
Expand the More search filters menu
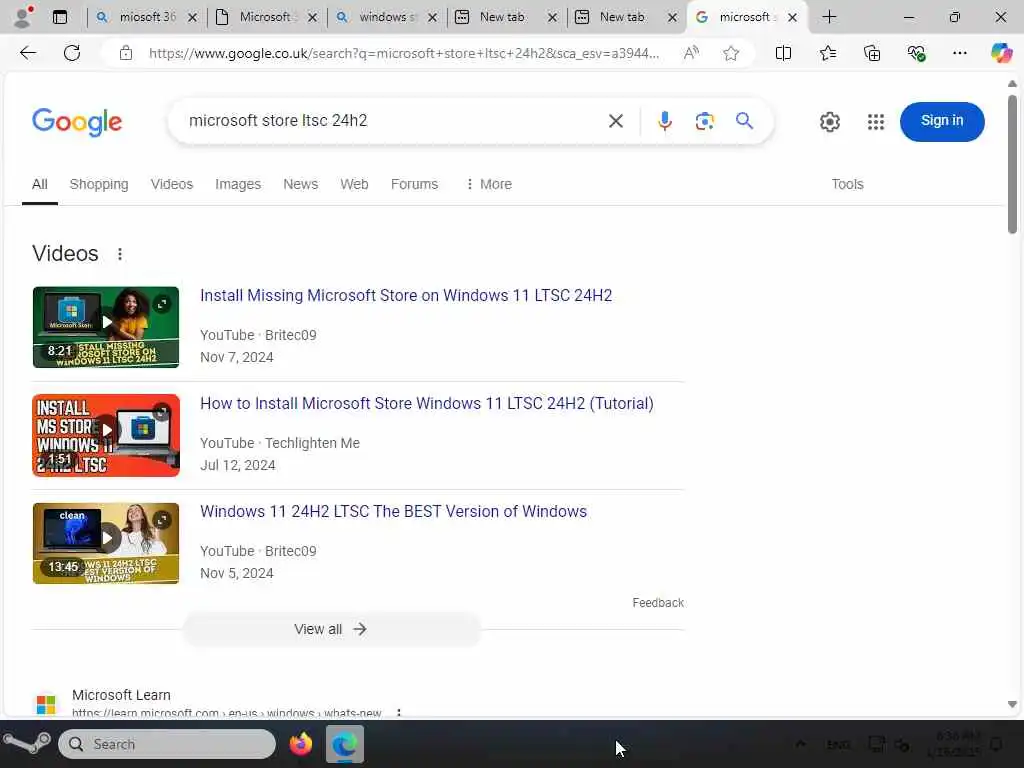pyautogui.click(x=488, y=184)
